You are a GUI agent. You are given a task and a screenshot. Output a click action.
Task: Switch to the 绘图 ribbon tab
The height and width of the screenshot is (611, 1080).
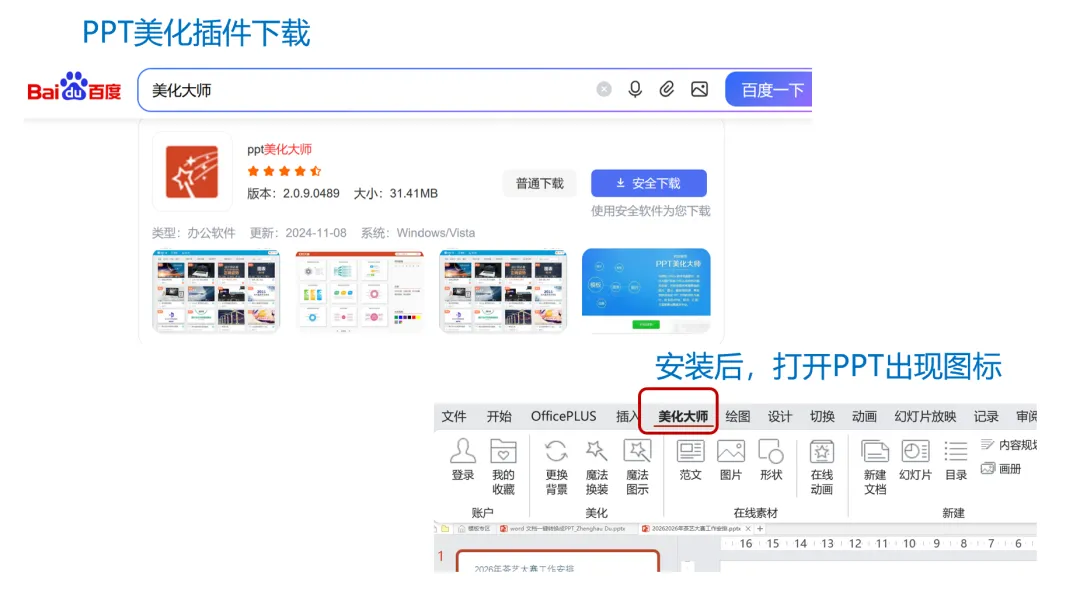(x=738, y=416)
